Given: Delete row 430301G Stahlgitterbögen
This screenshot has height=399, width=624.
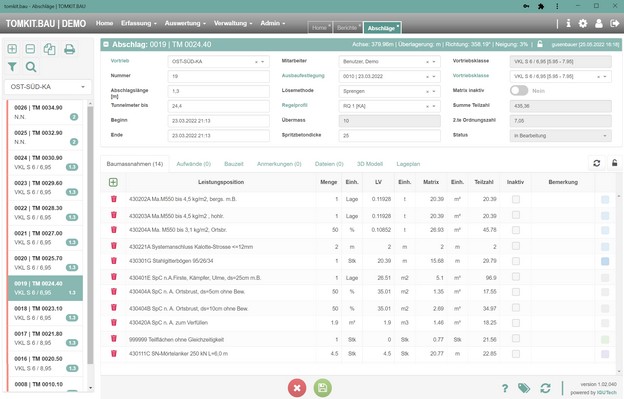Looking at the screenshot, I should [x=114, y=261].
